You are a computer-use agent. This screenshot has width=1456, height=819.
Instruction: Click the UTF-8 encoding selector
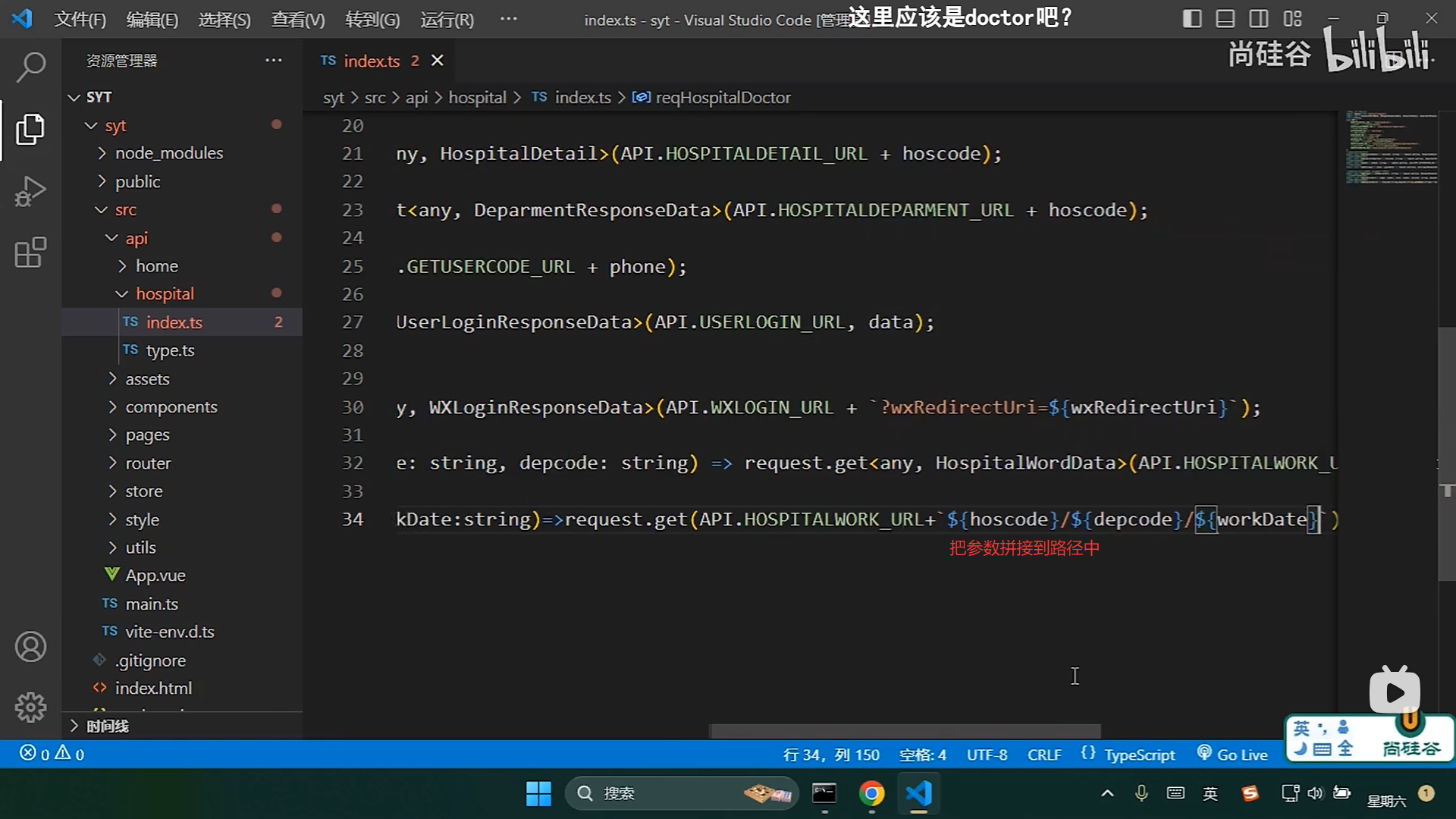987,755
